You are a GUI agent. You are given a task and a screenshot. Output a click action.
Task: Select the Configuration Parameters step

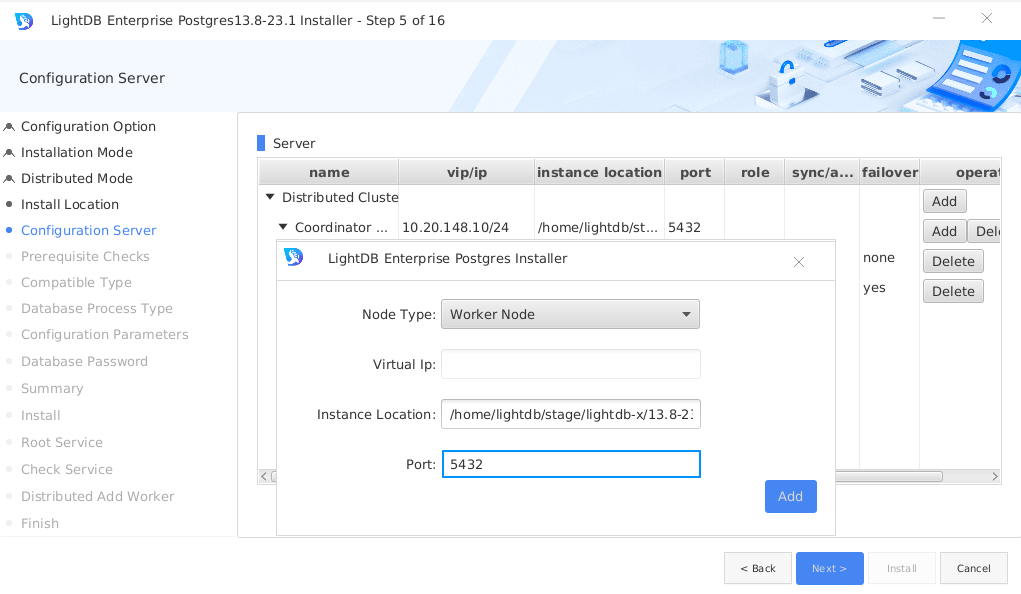click(x=104, y=335)
